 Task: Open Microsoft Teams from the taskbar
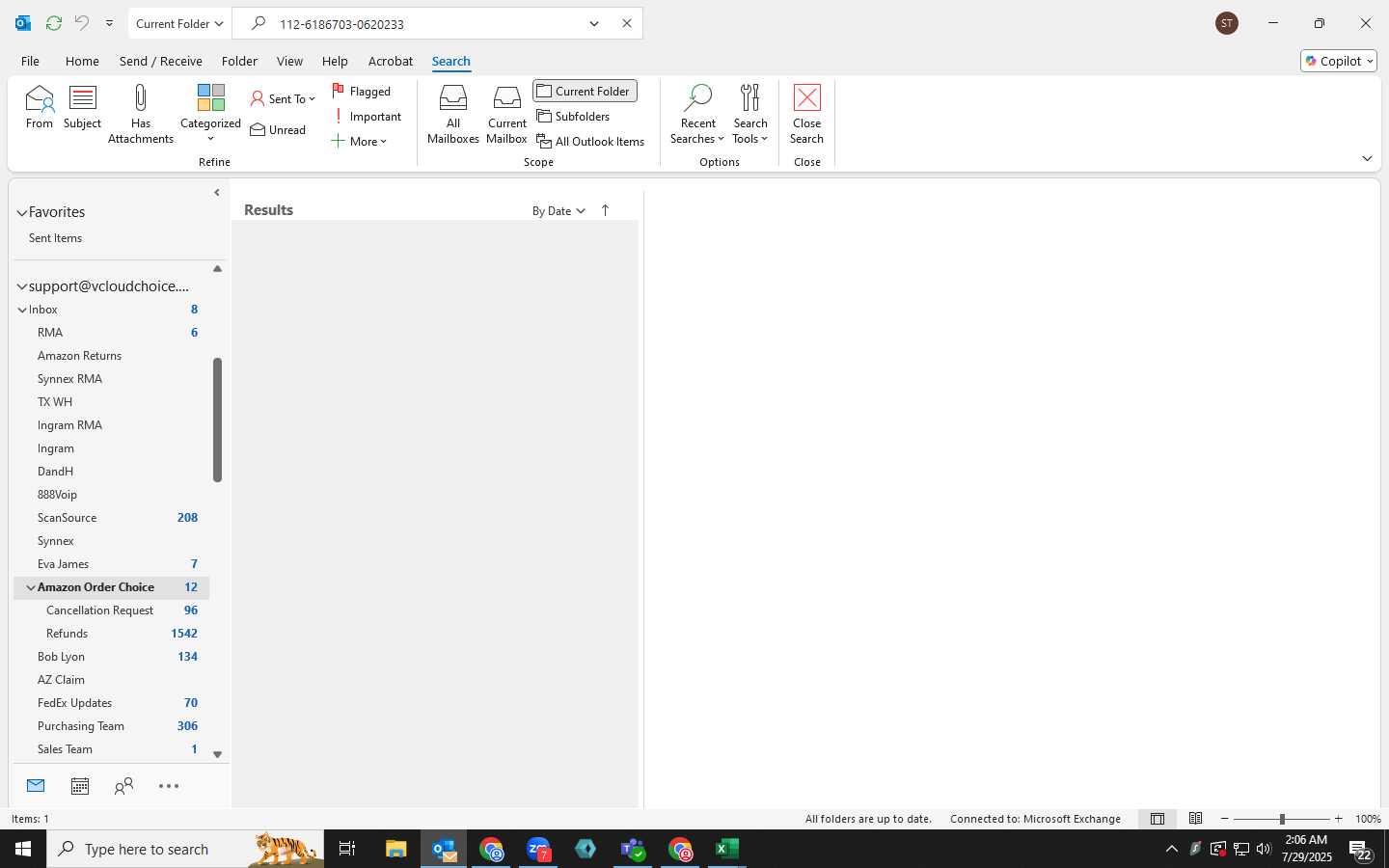point(633,849)
